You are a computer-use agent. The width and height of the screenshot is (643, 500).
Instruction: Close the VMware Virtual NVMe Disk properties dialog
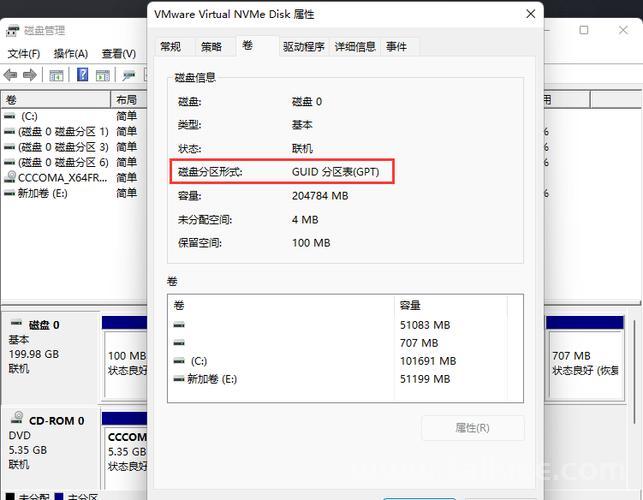click(531, 14)
